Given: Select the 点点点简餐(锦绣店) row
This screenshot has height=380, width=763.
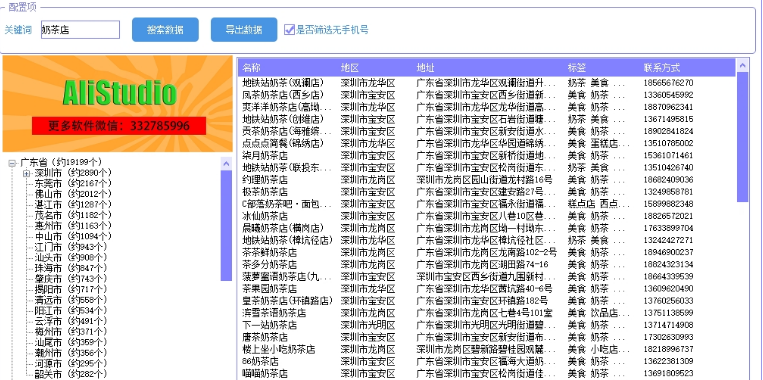Looking at the screenshot, I should point(487,144).
